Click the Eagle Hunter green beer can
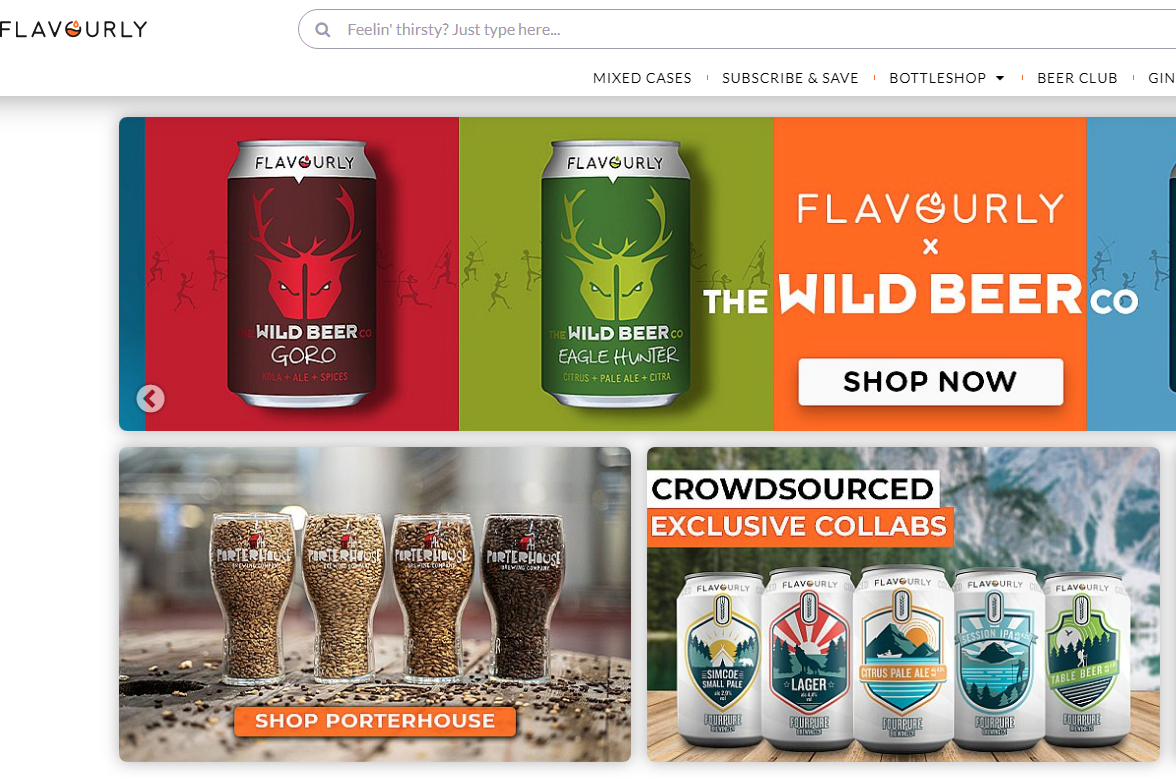Image resolution: width=1176 pixels, height=778 pixels. (615, 274)
